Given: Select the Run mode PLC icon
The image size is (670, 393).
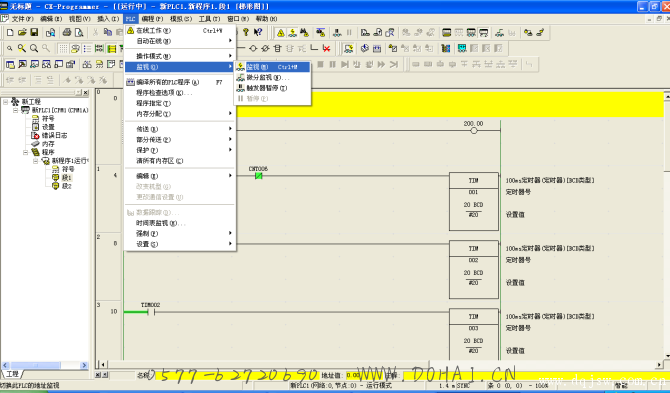Looking at the screenshot, I should pyautogui.click(x=484, y=33).
